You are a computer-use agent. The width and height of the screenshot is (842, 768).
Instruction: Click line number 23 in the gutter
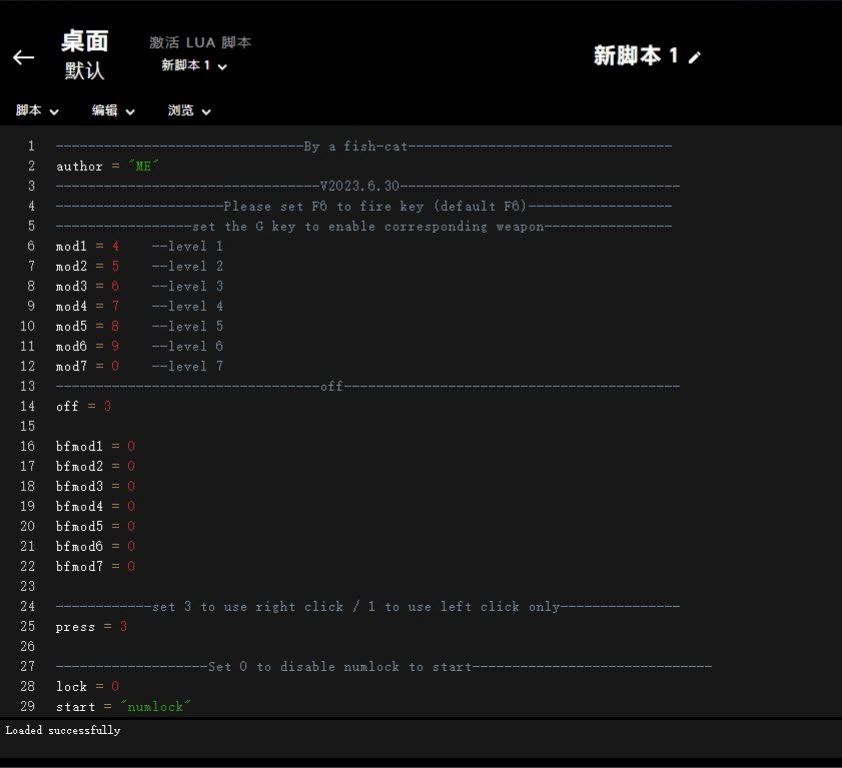tap(27, 586)
